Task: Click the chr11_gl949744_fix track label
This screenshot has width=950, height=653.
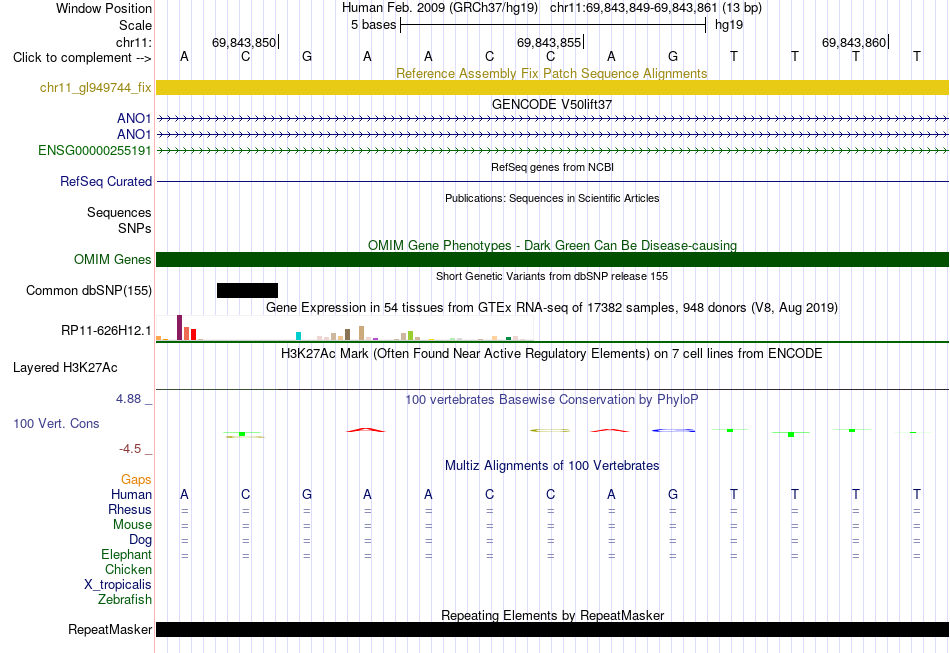Action: click(x=95, y=88)
